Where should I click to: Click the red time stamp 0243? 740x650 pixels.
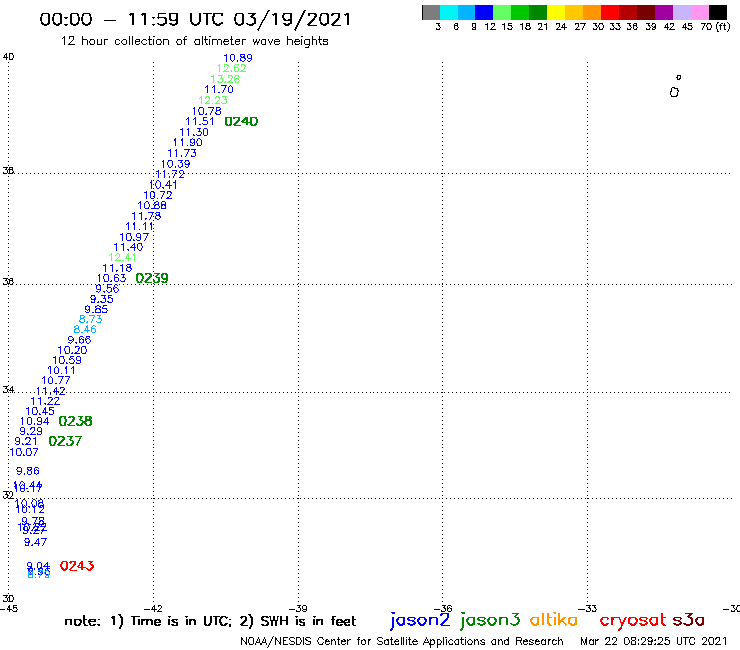click(x=77, y=566)
